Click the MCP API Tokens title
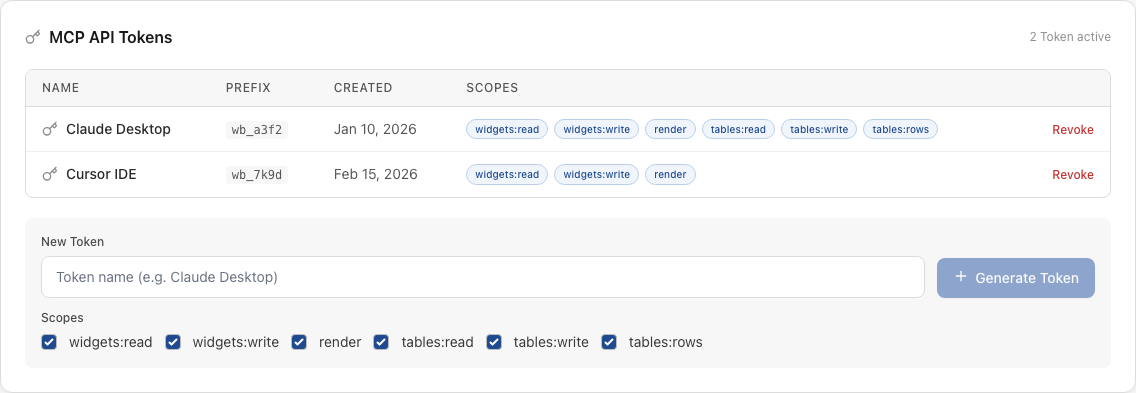 click(111, 38)
